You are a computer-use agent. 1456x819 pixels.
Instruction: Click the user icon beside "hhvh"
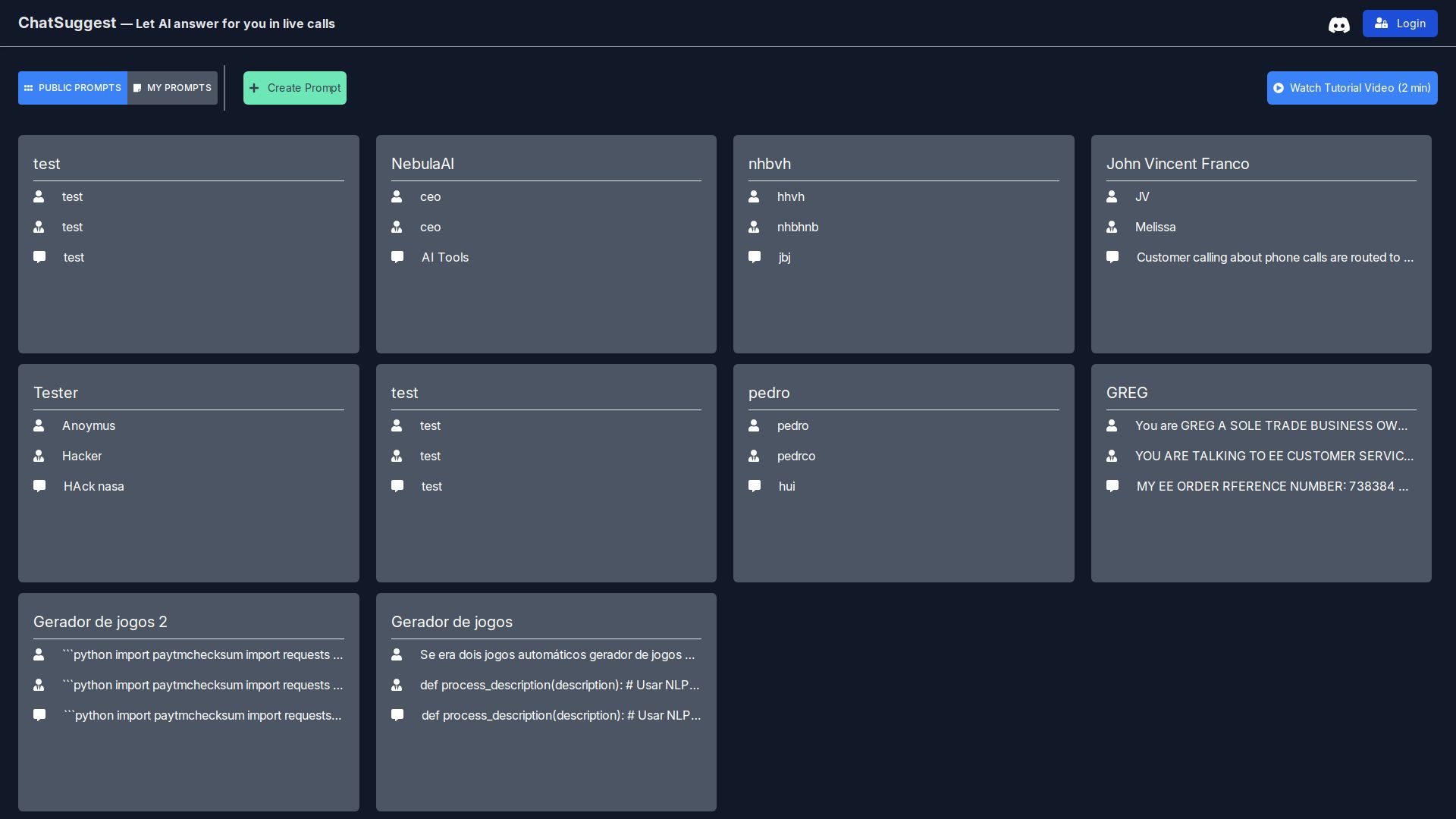754,196
